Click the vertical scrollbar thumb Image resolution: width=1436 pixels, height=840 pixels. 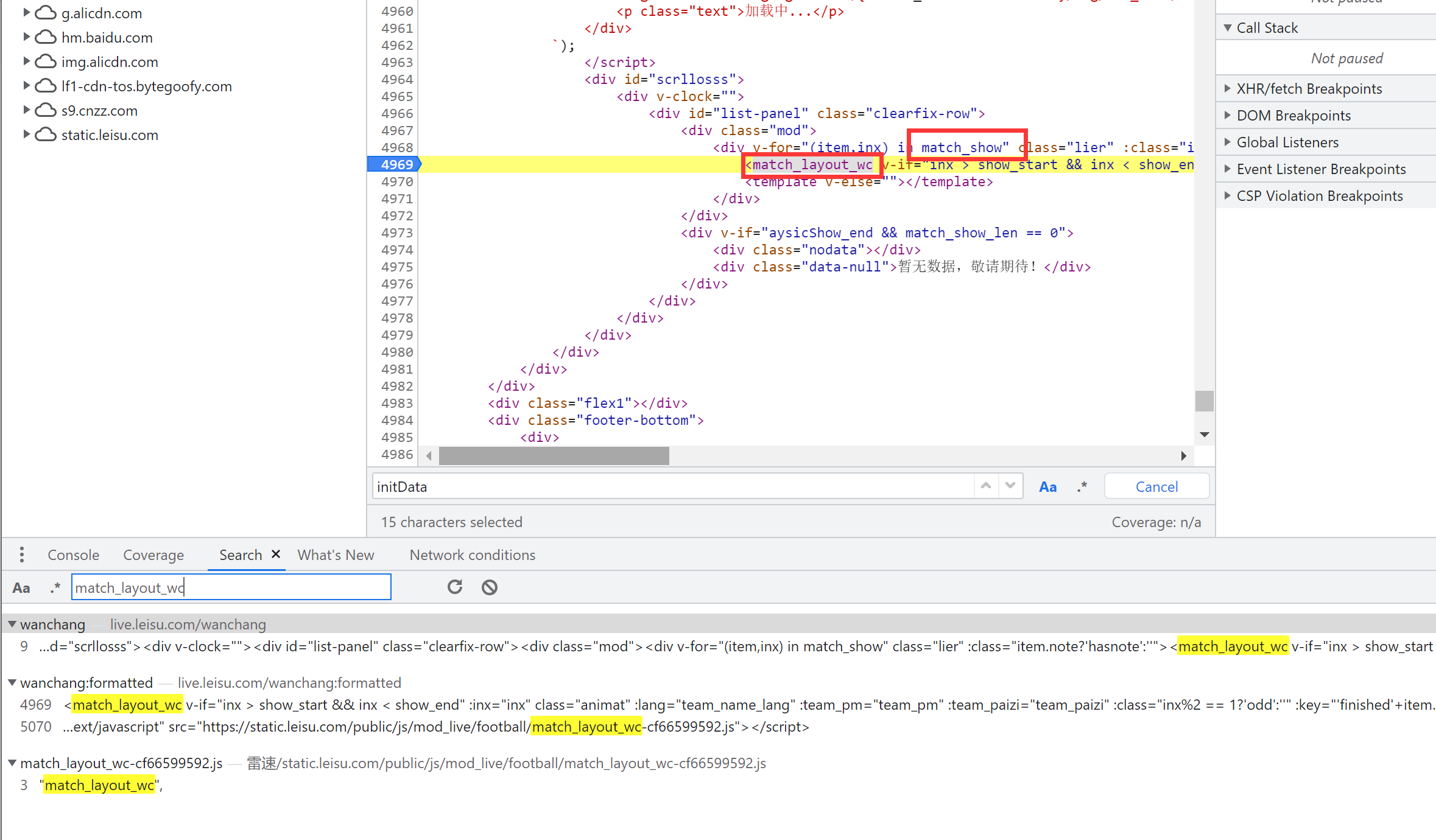point(1204,401)
